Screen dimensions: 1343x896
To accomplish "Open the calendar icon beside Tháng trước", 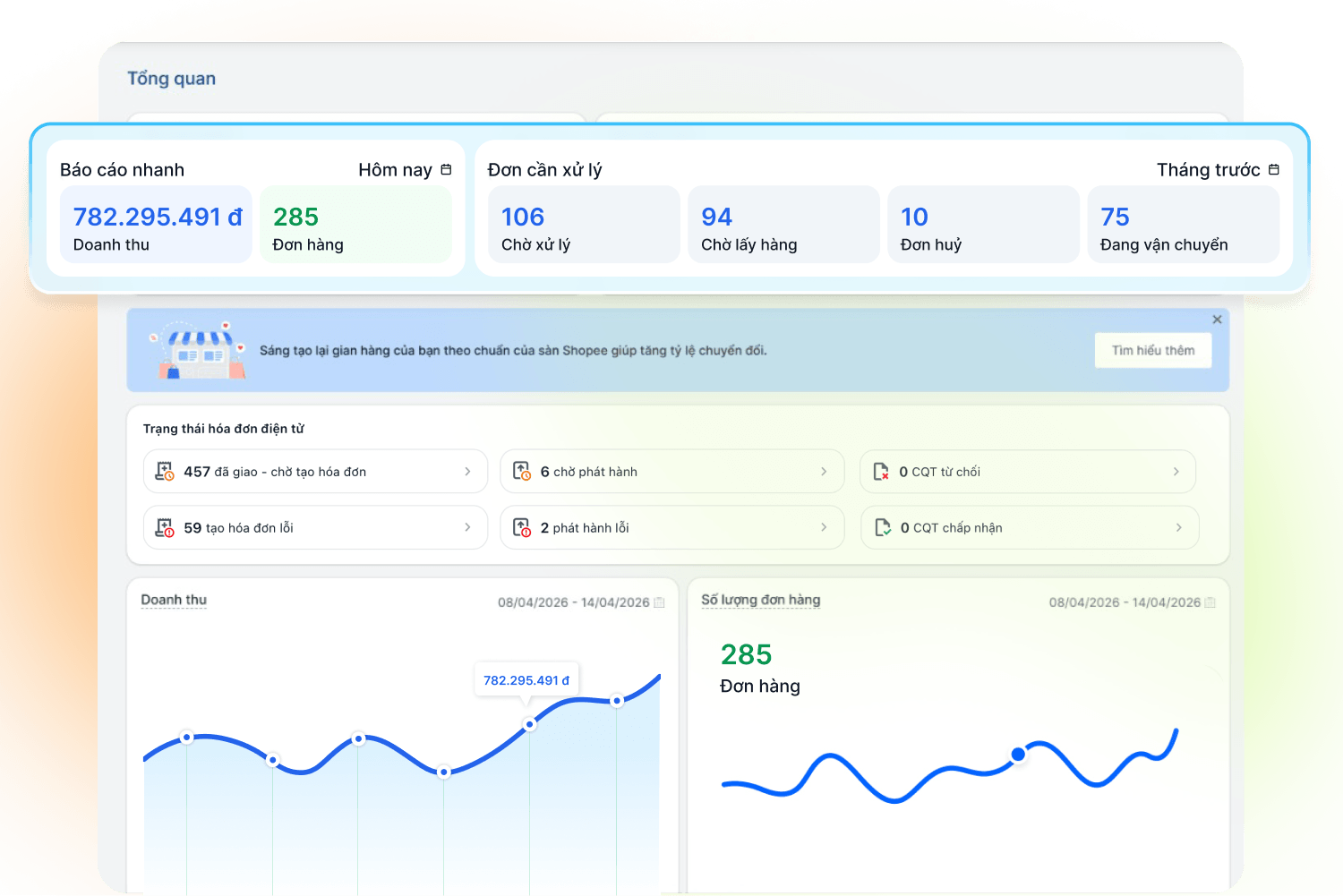I will pos(1273,170).
